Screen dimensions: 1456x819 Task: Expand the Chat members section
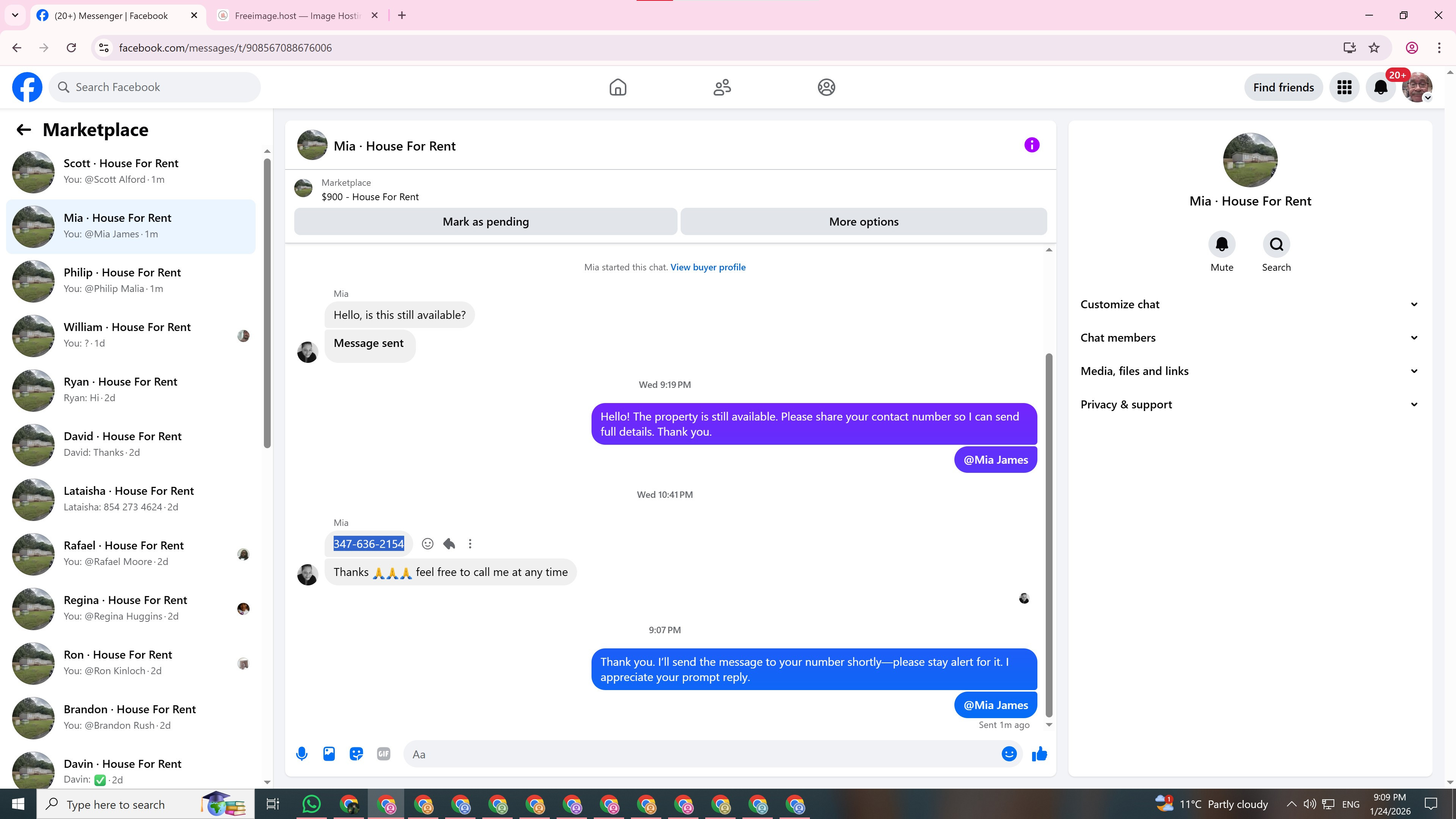(x=1250, y=337)
